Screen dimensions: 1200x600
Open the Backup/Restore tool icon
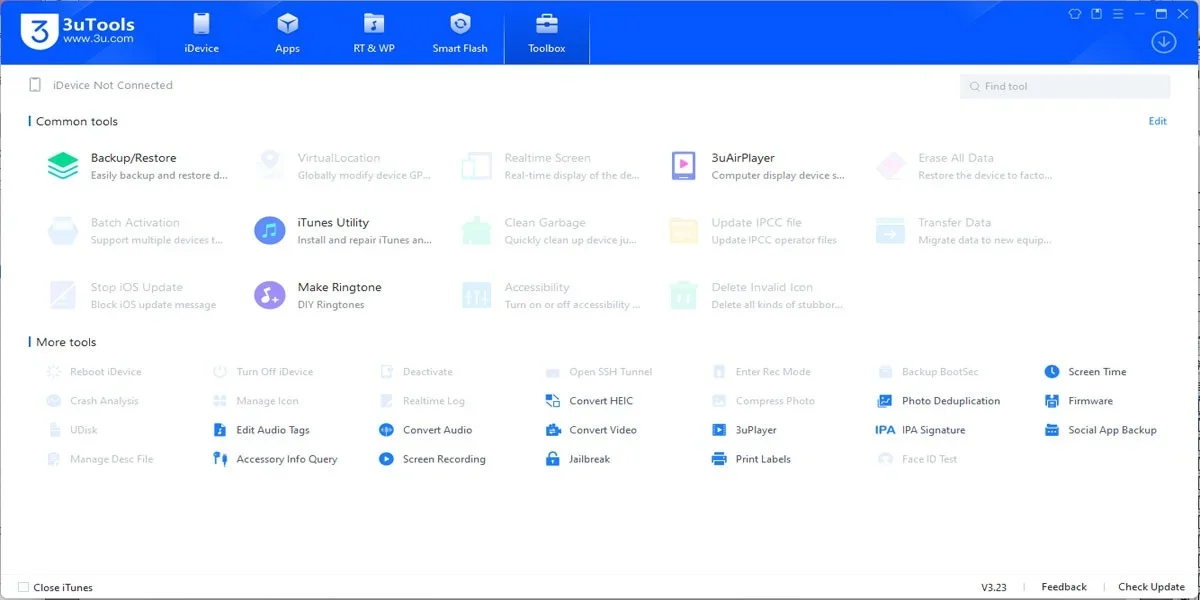click(x=63, y=166)
